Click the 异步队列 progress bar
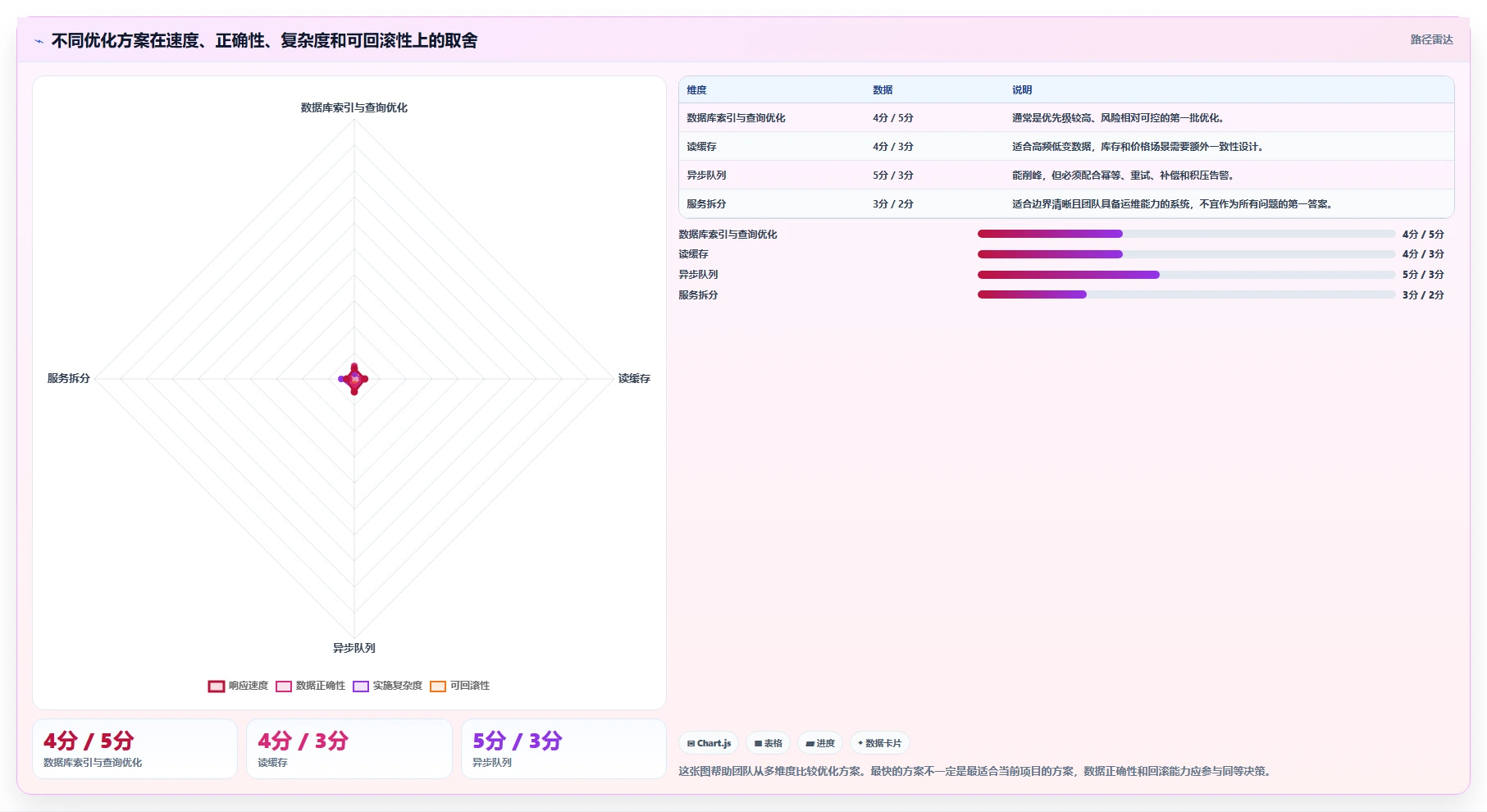 (x=1186, y=275)
